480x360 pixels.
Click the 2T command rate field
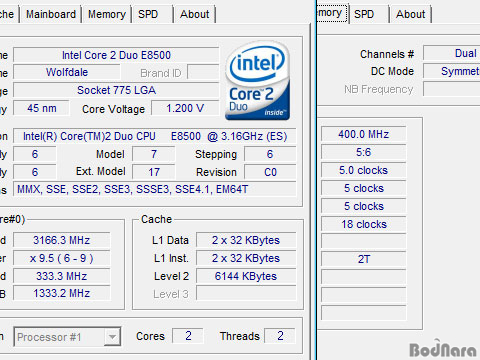coord(364,259)
